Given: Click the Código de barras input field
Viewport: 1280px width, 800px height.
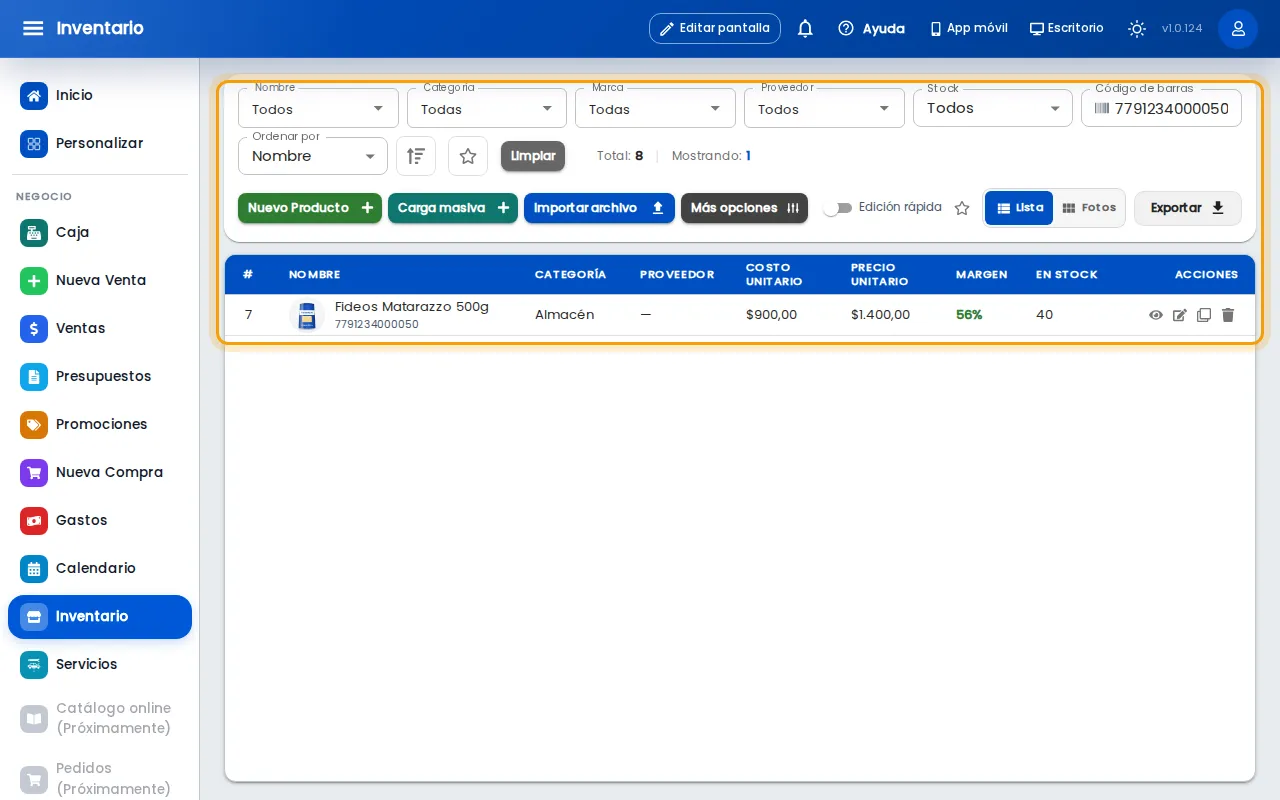Looking at the screenshot, I should click(x=1161, y=108).
